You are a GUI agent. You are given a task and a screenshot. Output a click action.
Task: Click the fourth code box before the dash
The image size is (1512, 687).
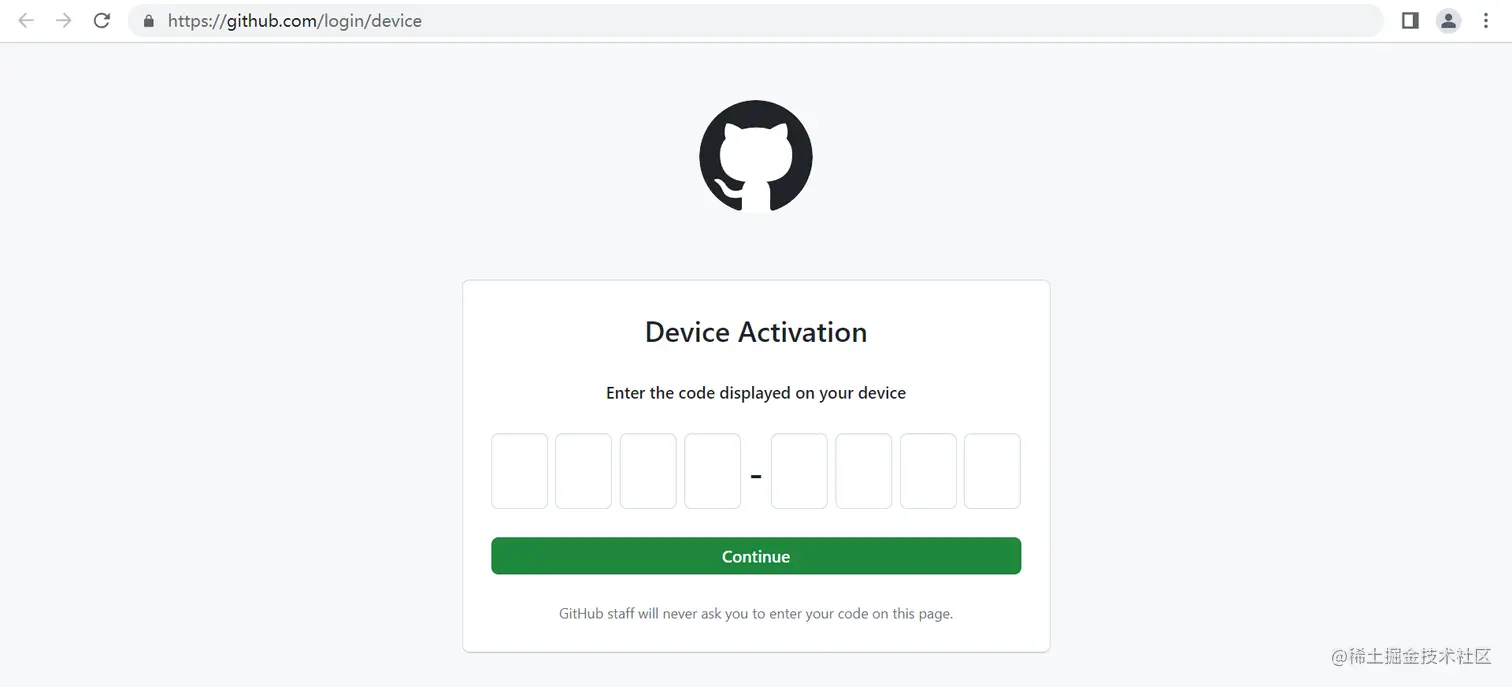[712, 471]
